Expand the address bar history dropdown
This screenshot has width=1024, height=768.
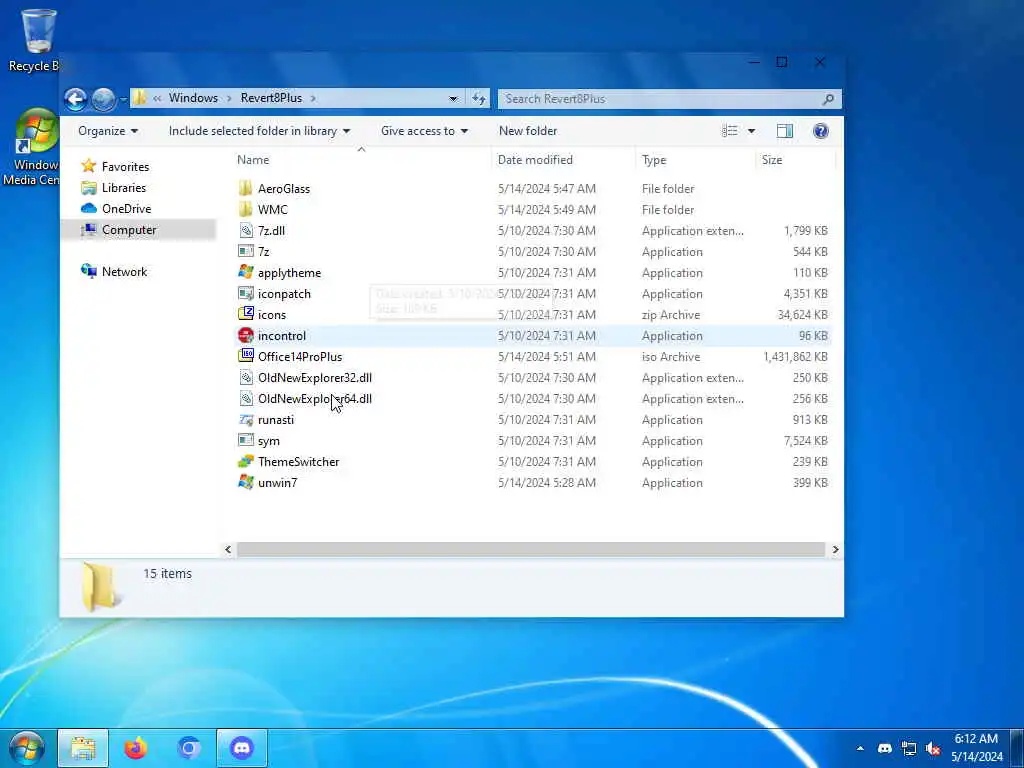tap(453, 99)
